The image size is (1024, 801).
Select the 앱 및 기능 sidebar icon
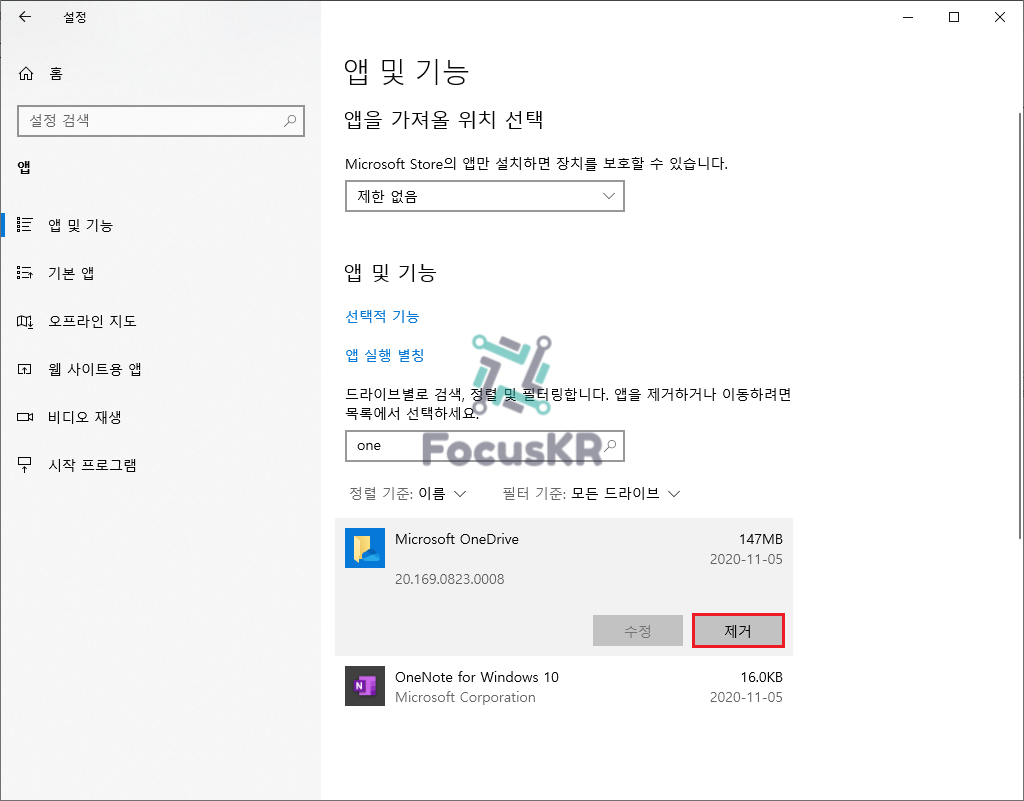coord(25,225)
